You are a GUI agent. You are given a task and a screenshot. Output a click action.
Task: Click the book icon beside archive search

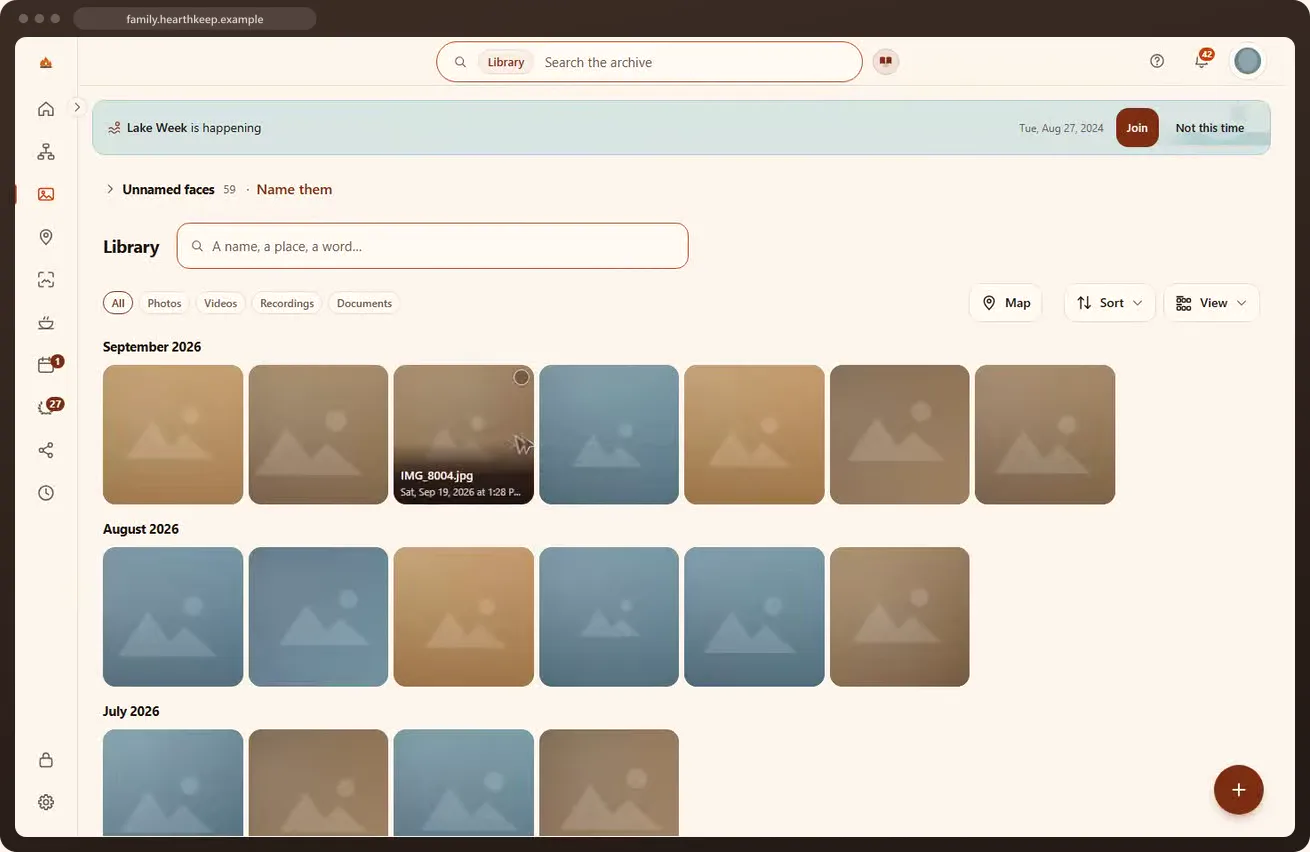pos(885,62)
